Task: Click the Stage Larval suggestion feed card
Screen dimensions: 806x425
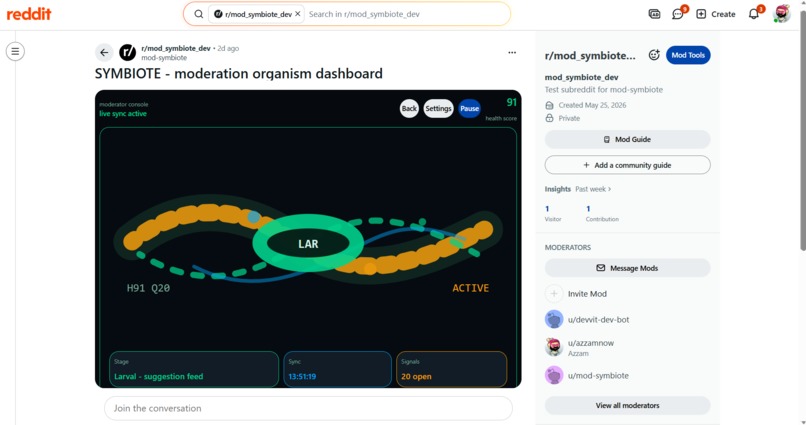Action: coord(194,369)
